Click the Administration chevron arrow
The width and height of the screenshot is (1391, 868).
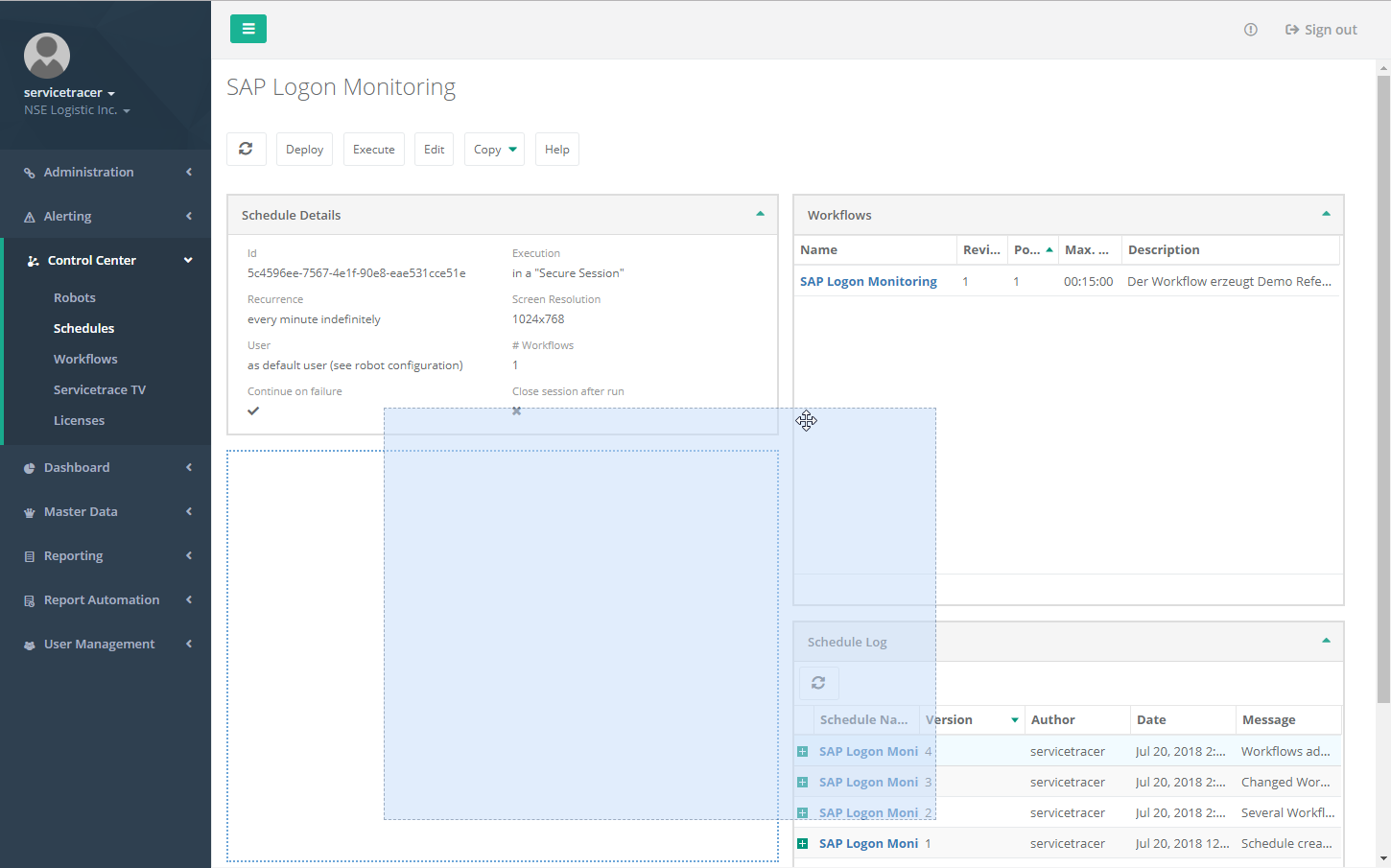click(x=189, y=172)
